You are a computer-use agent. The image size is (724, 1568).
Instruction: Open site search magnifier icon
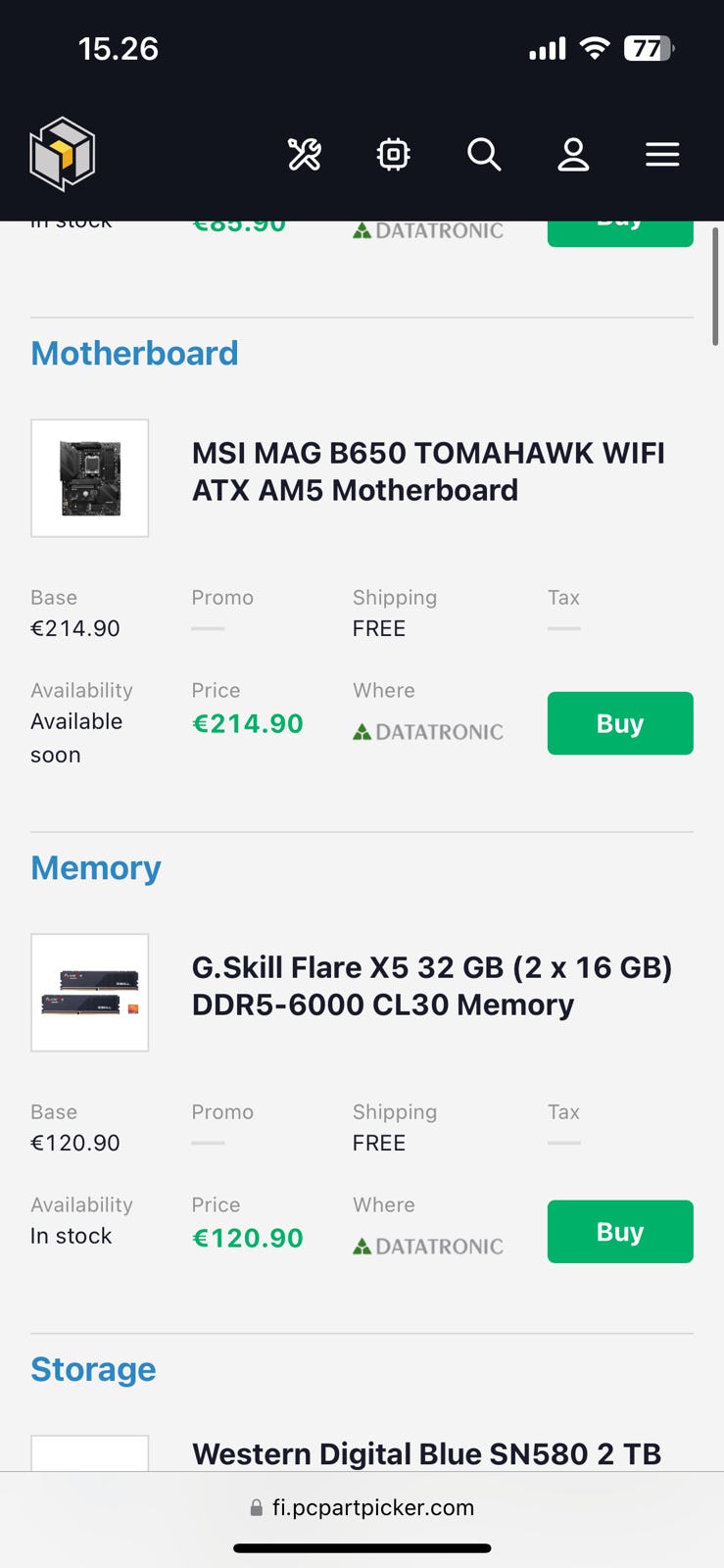[x=484, y=155]
